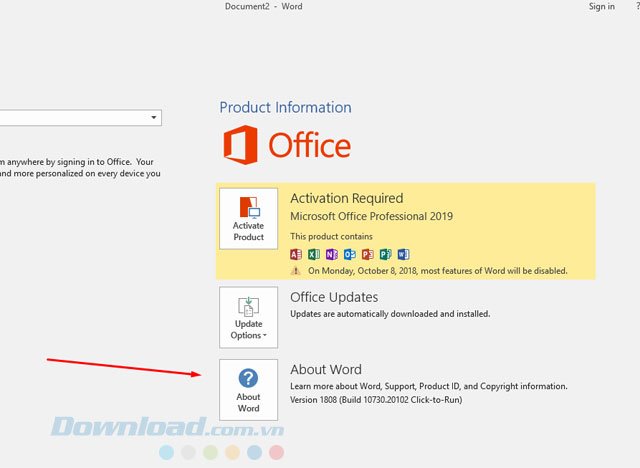Select the 'Document2 - Word' title text
This screenshot has height=468, width=640.
pos(263,7)
